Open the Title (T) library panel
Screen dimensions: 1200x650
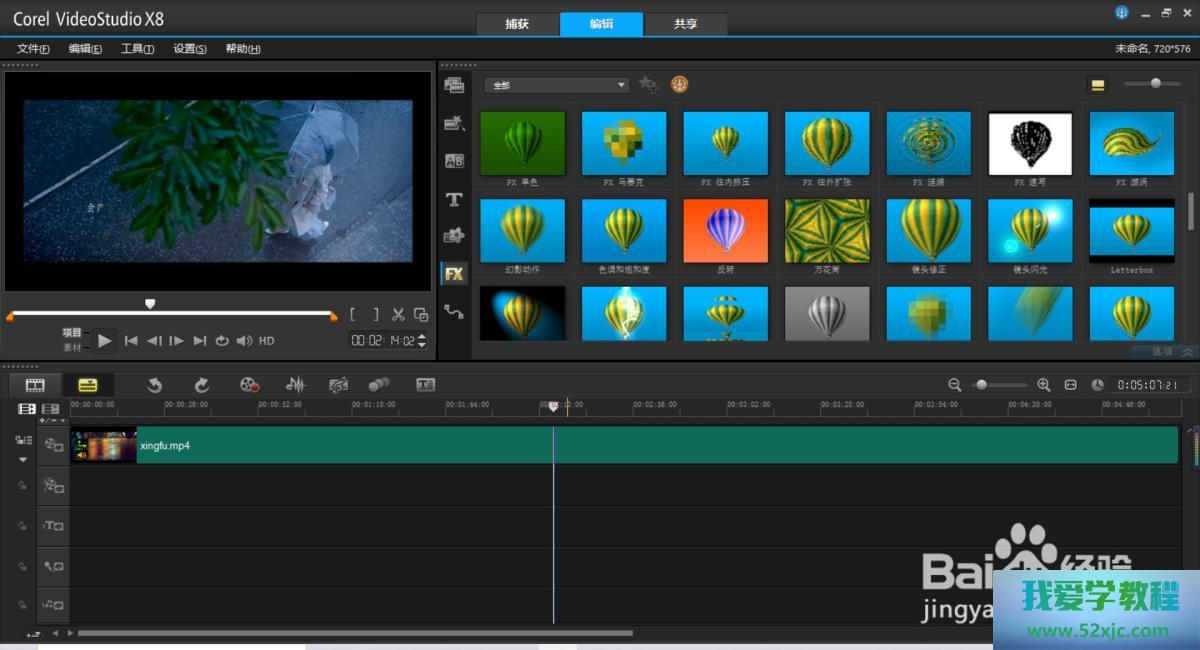454,199
